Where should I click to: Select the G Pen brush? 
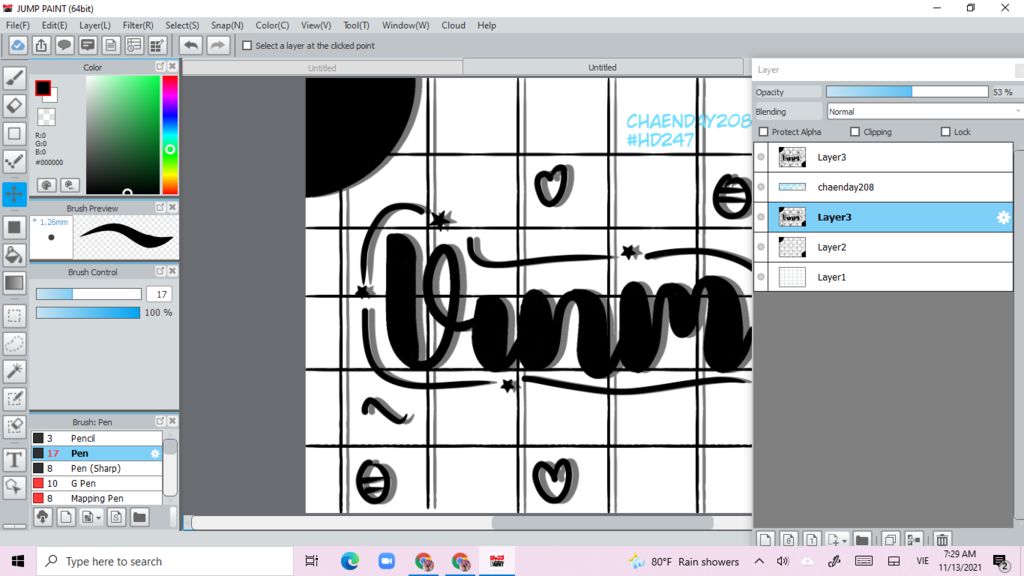(97, 483)
